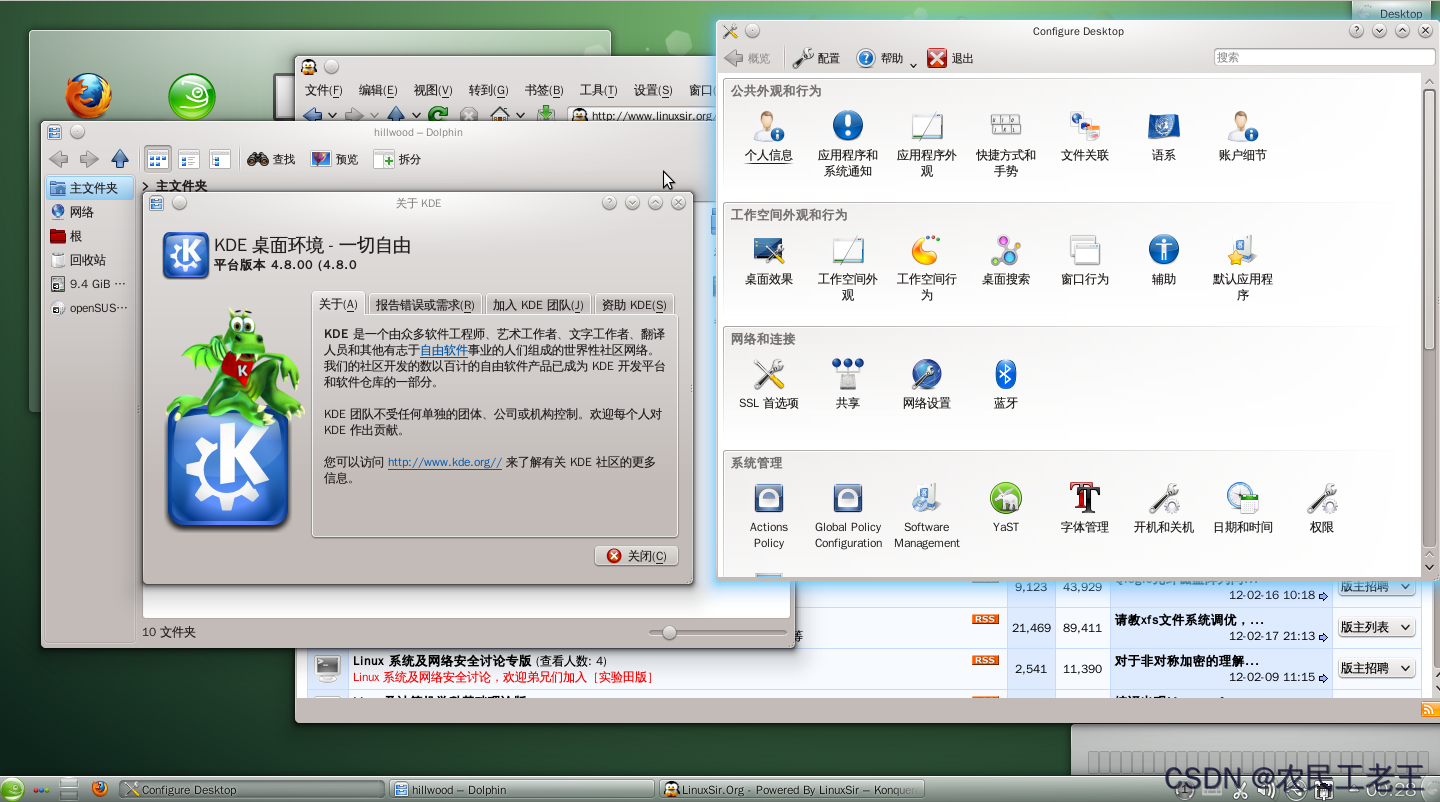Image resolution: width=1440 pixels, height=802 pixels.
Task: Follow the 自由软件 link
Action: click(x=444, y=350)
